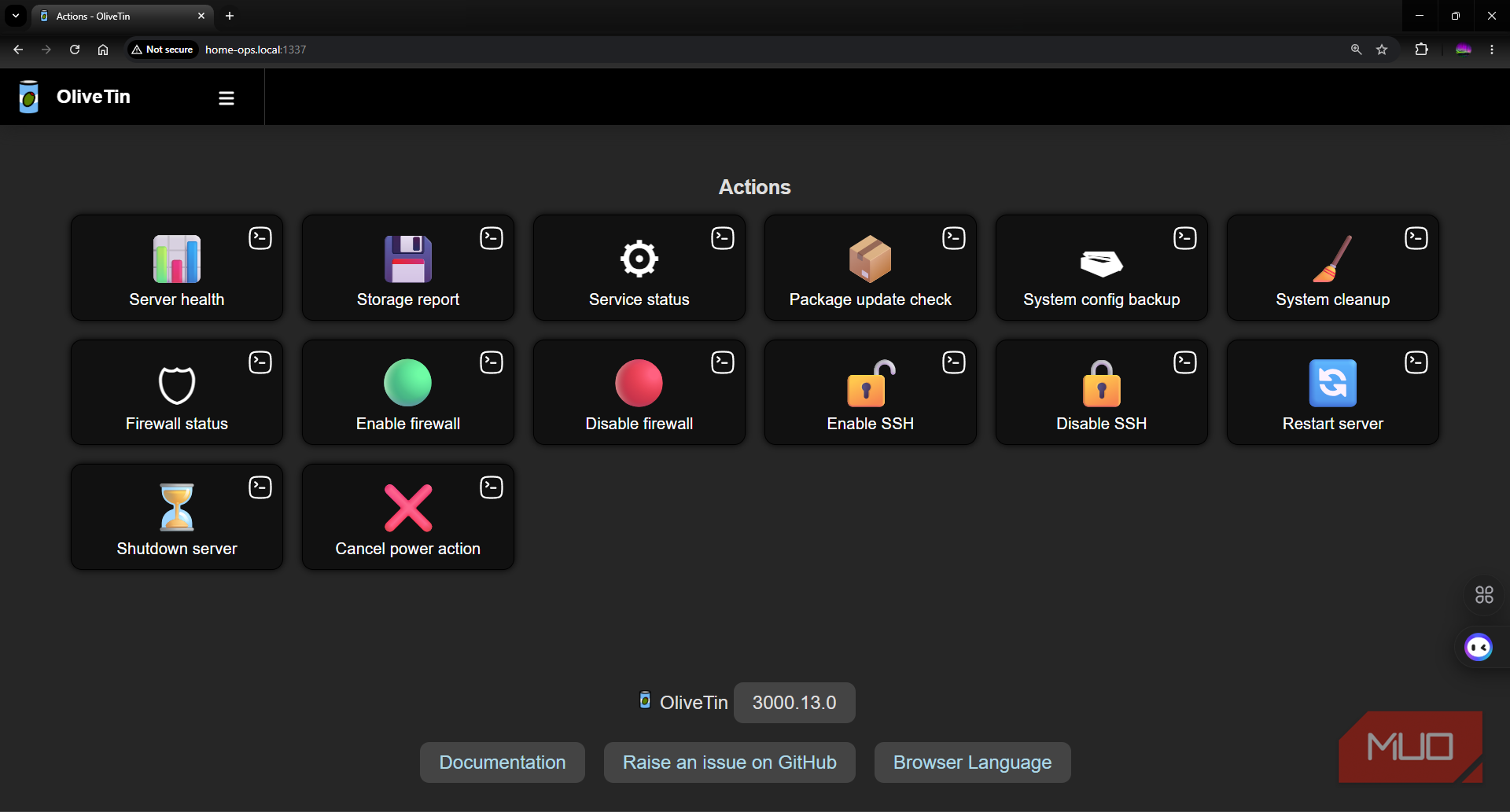The image size is (1510, 812).
Task: Click the Package update check box icon
Action: click(x=871, y=259)
